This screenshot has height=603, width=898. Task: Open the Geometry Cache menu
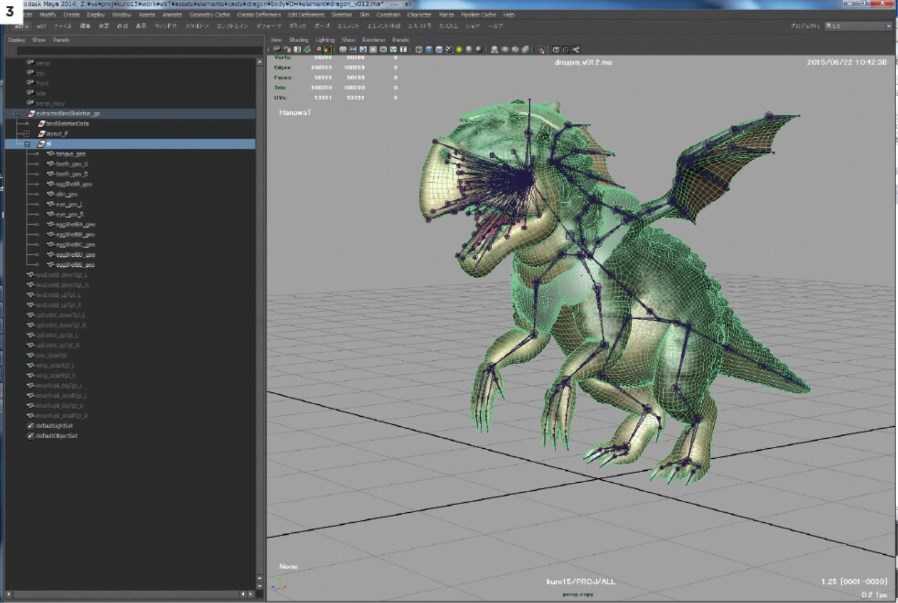[x=210, y=14]
